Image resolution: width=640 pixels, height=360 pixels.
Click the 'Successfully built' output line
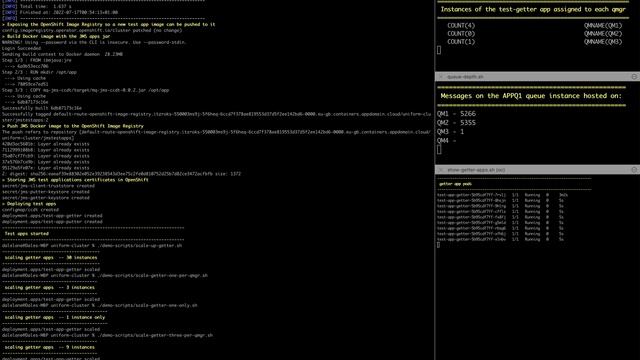tap(42, 108)
